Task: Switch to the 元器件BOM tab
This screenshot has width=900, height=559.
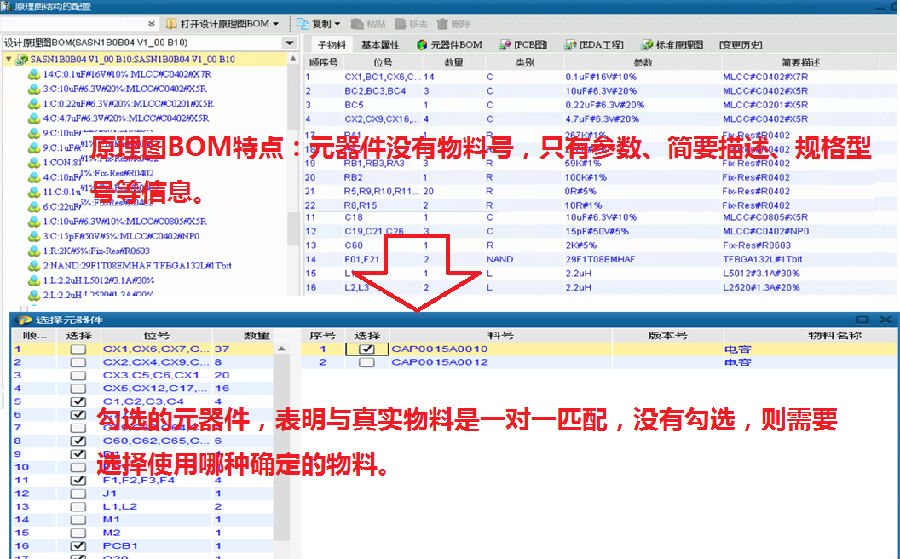Action: pos(450,45)
